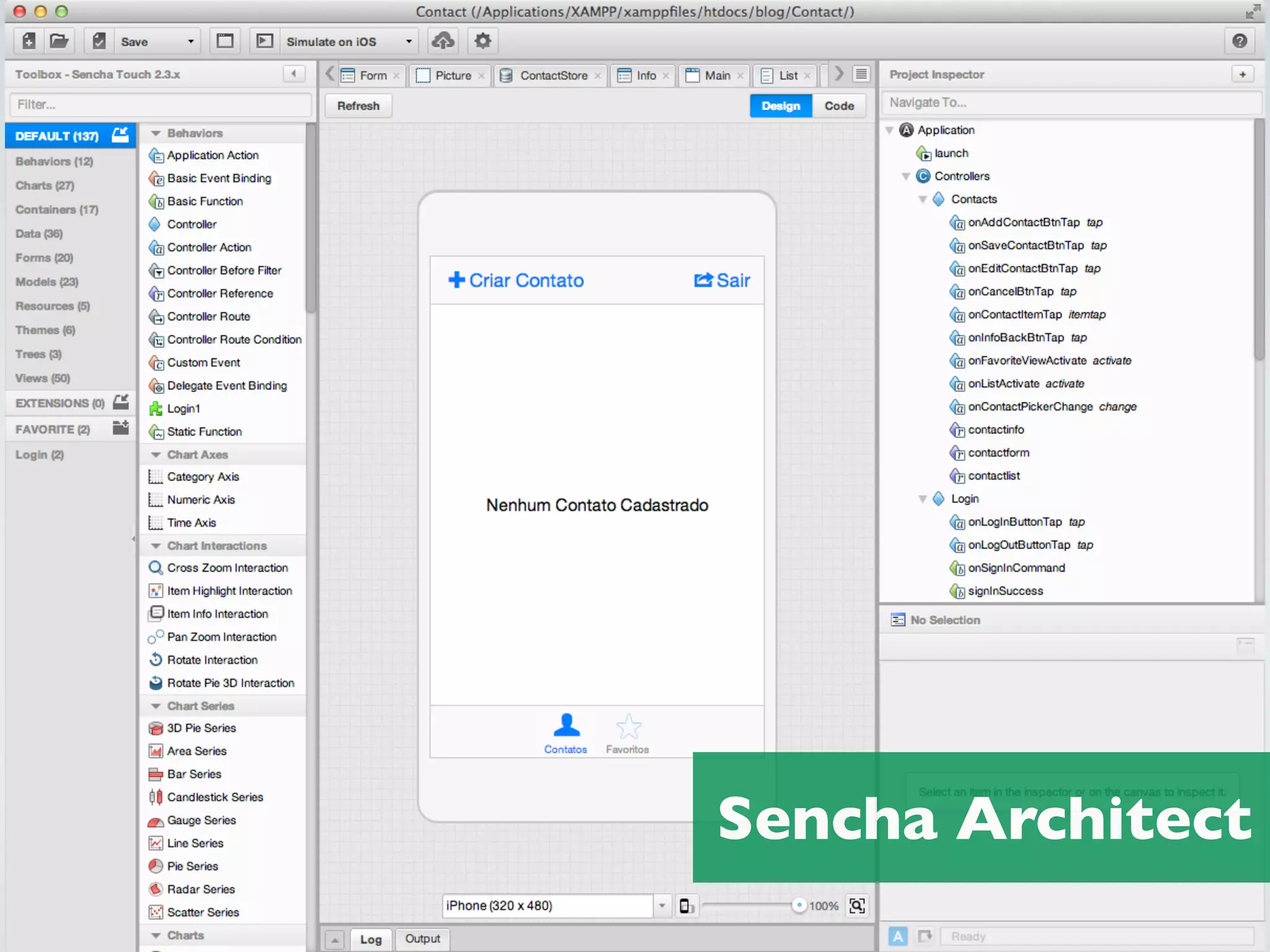Collapse the Controllers tree node
Viewport: 1270px width, 952px height.
(x=906, y=177)
